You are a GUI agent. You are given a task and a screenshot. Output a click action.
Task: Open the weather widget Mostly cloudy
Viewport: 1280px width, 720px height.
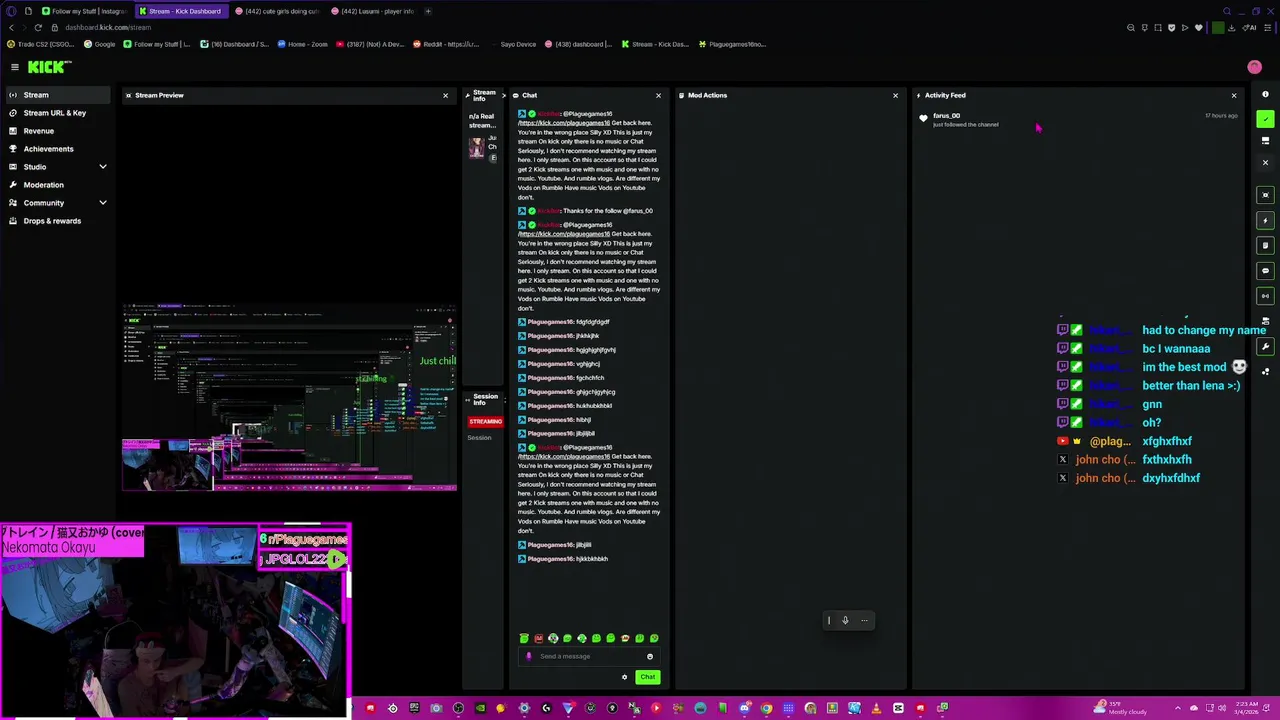click(1122, 708)
